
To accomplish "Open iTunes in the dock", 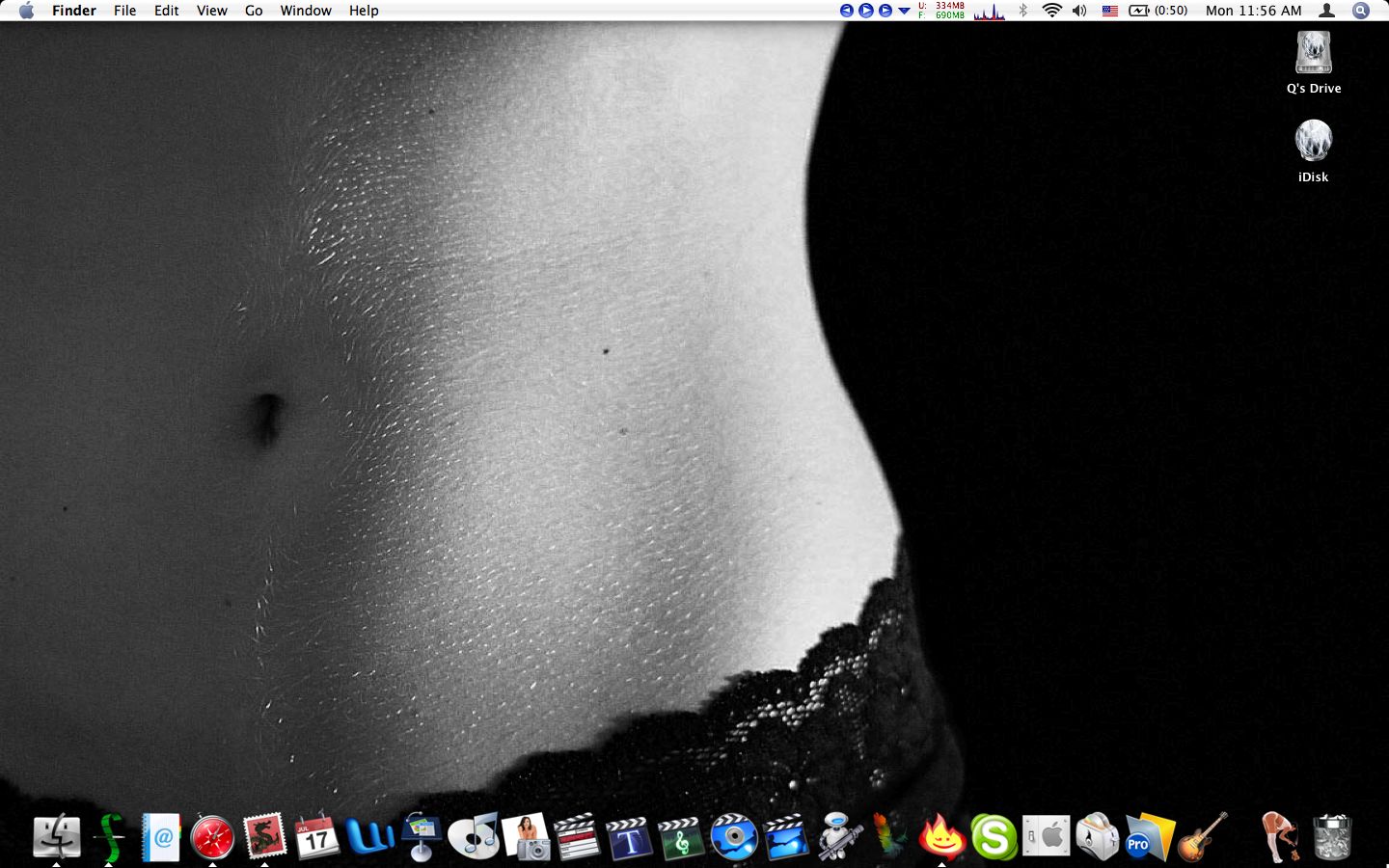I will 474,837.
